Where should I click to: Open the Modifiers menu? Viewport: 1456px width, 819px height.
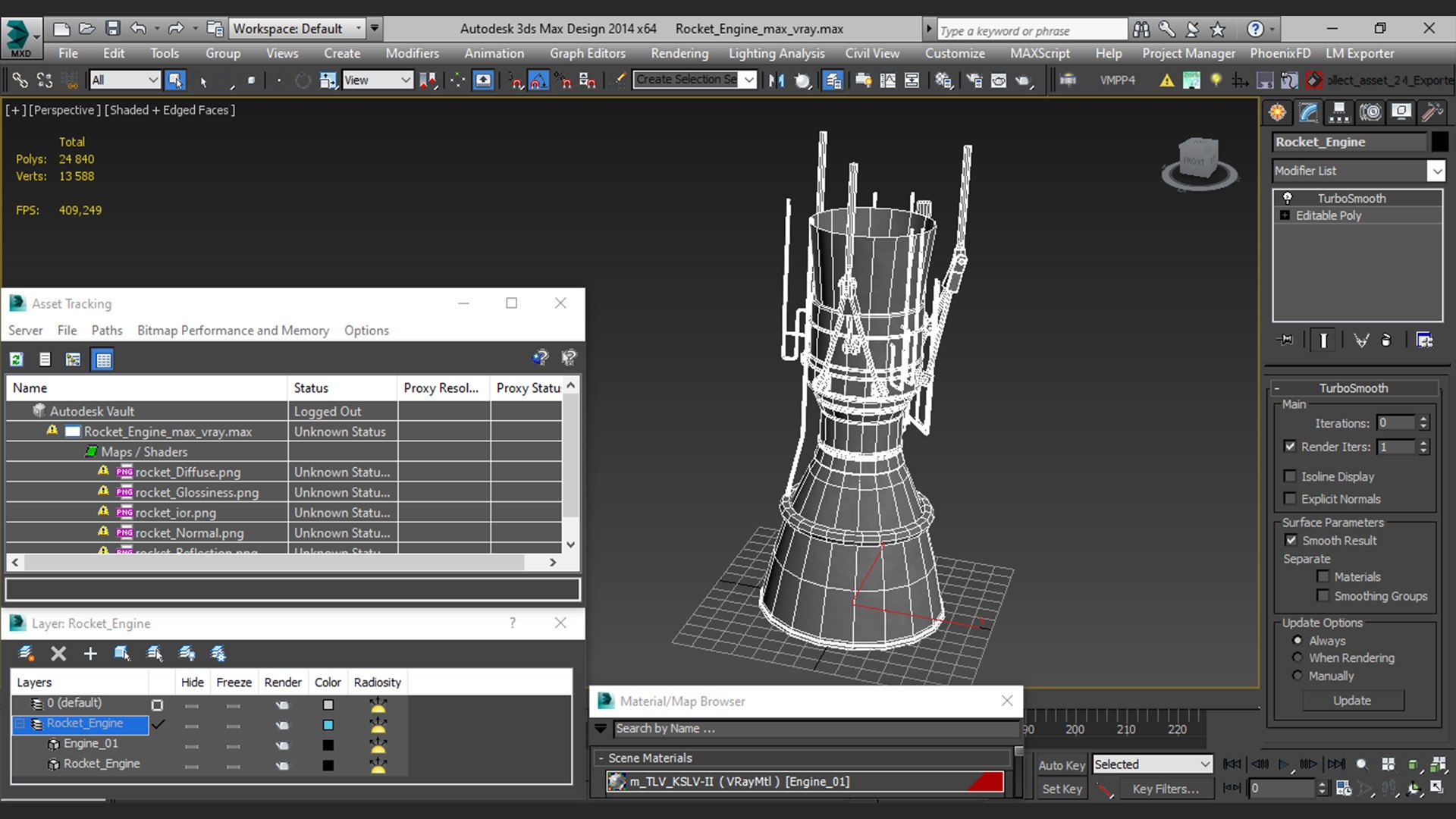point(412,53)
